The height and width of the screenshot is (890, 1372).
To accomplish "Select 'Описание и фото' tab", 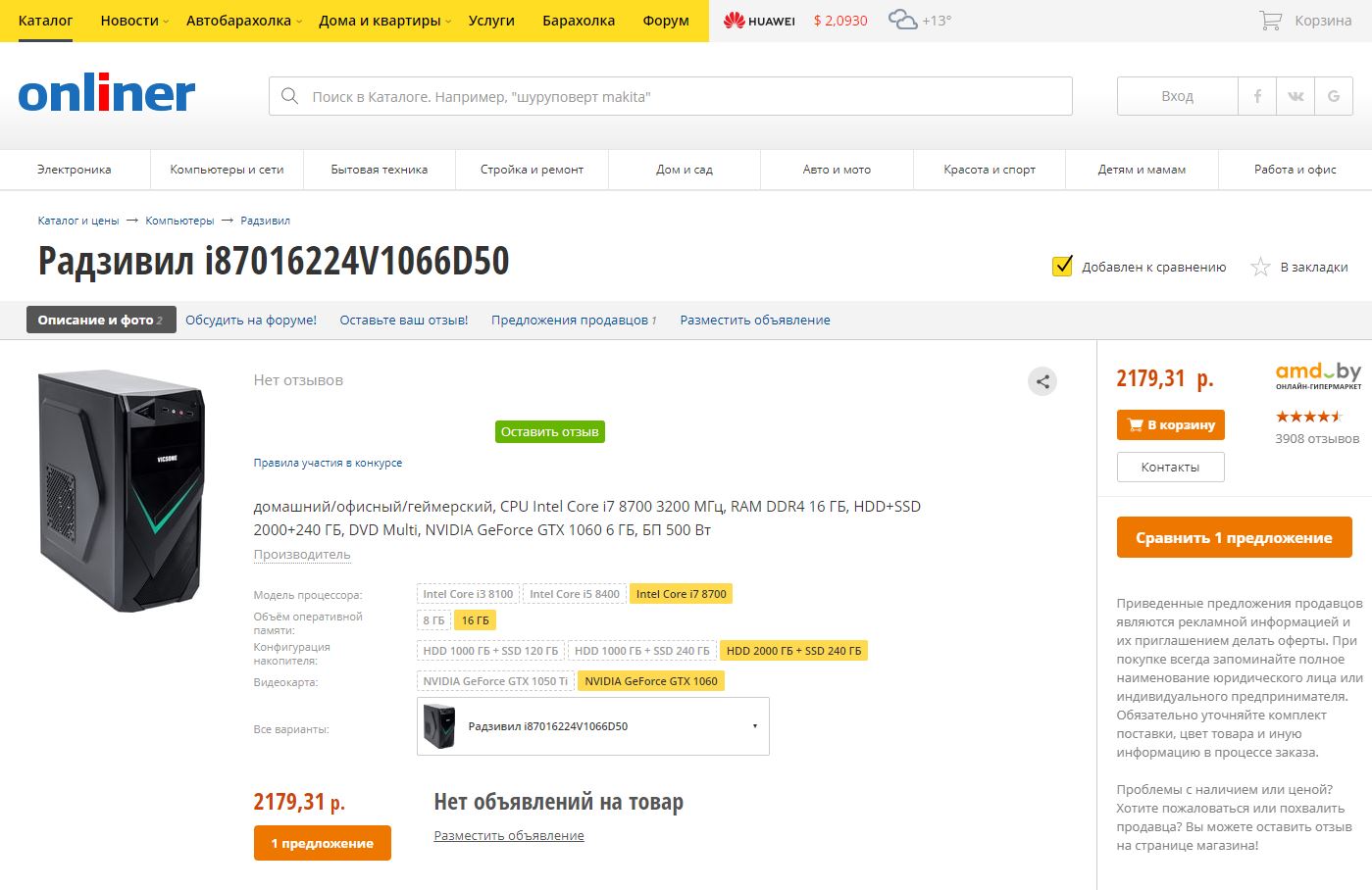I will tap(101, 320).
